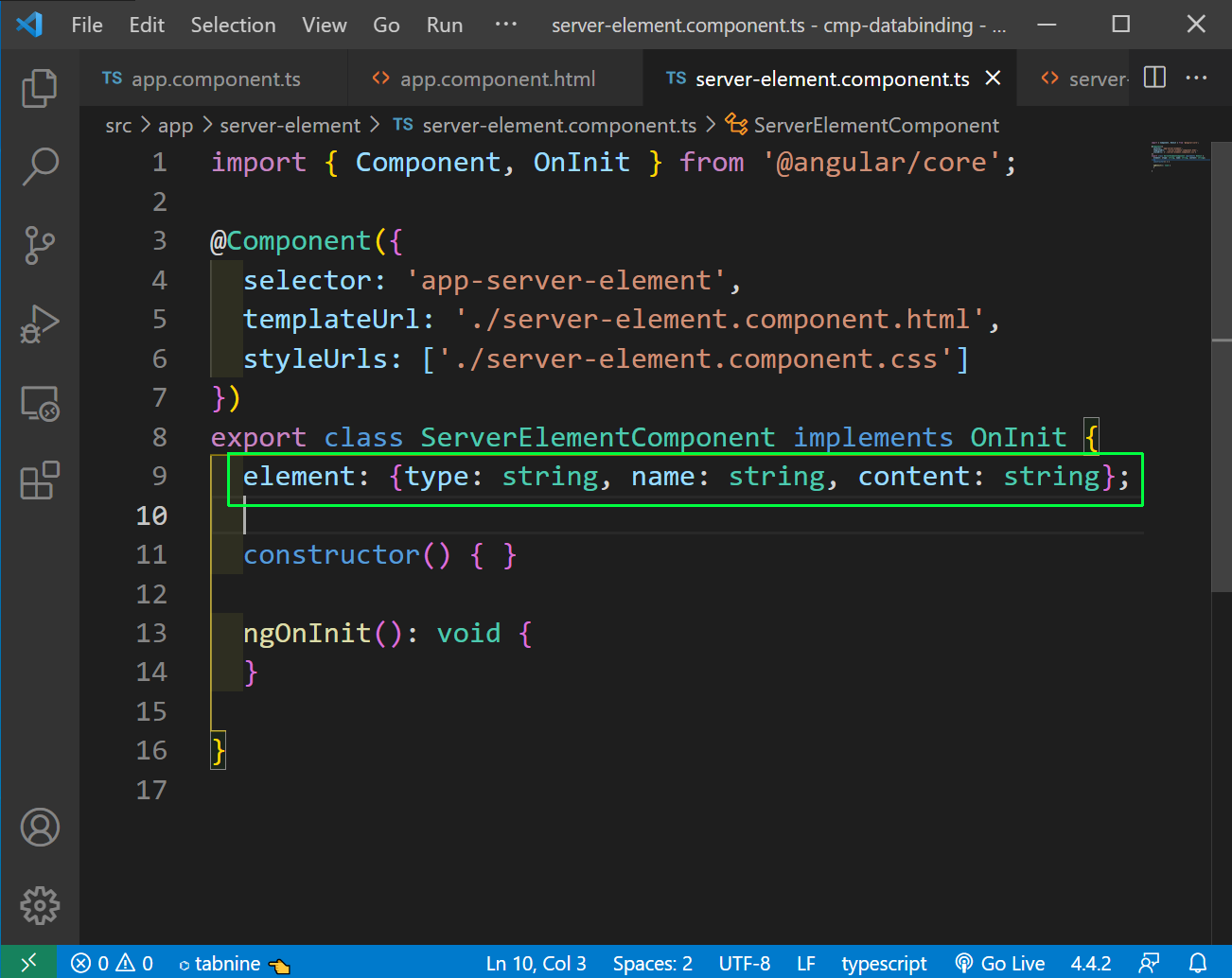Click the tabnine status item

(234, 963)
